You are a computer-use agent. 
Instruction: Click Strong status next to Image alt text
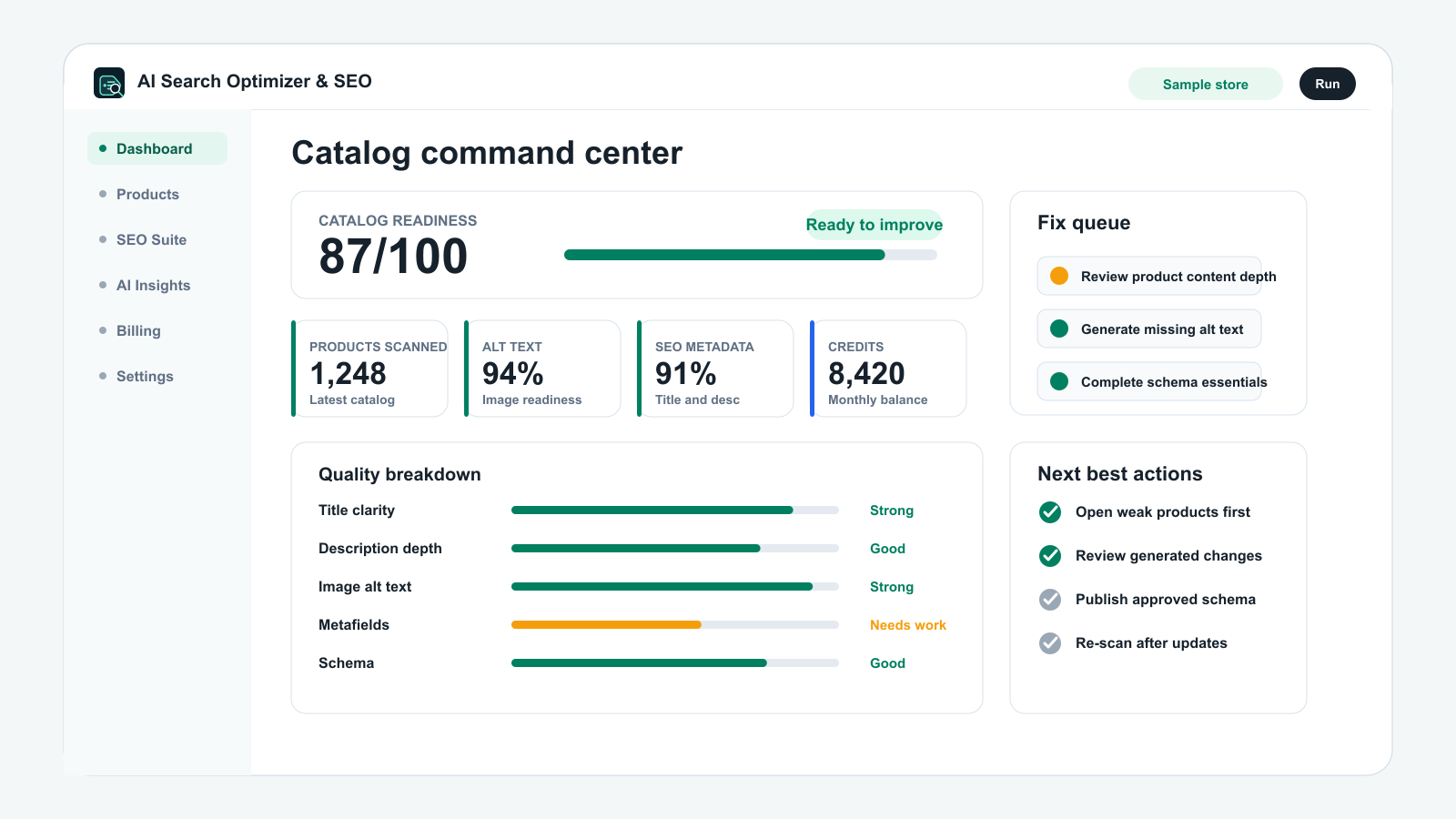(x=892, y=587)
